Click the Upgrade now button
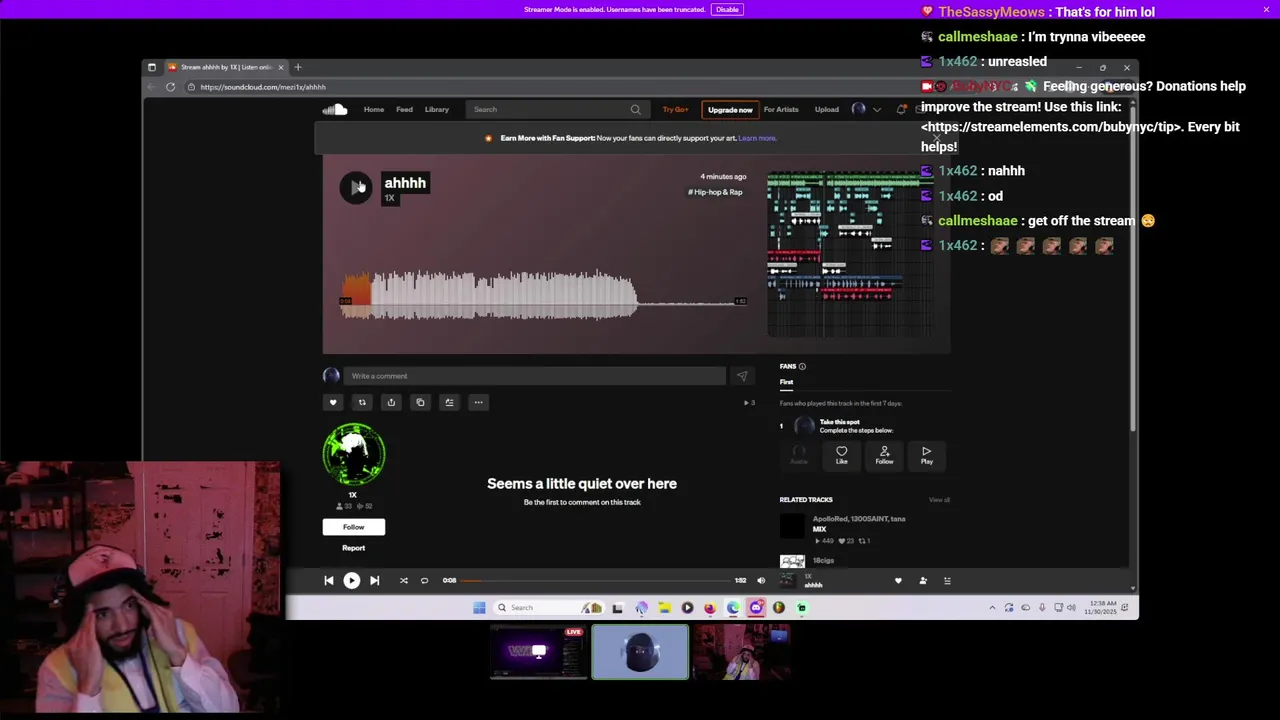The image size is (1280, 720). pos(730,109)
